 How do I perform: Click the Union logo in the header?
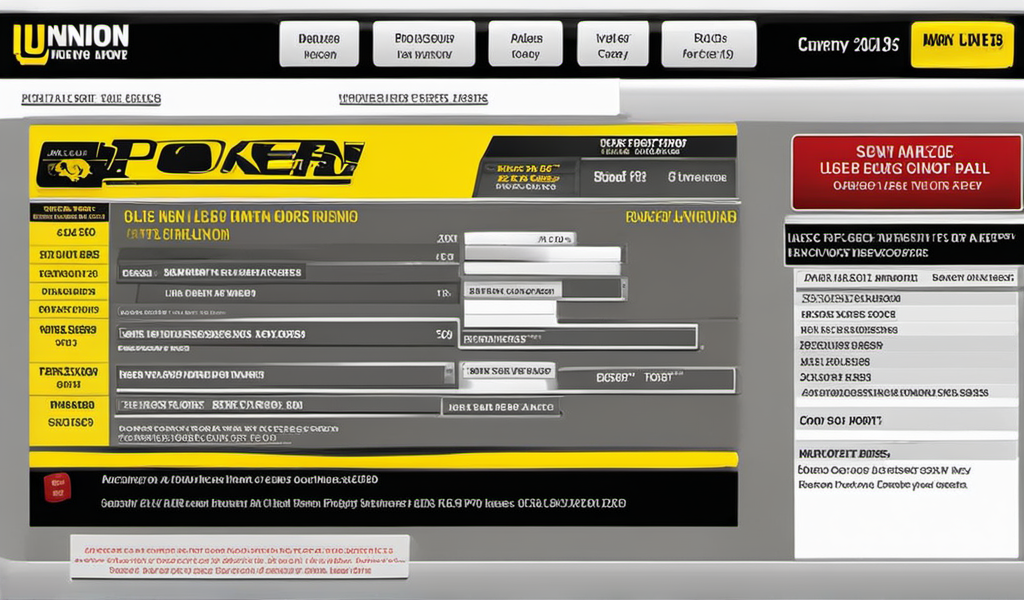(68, 43)
